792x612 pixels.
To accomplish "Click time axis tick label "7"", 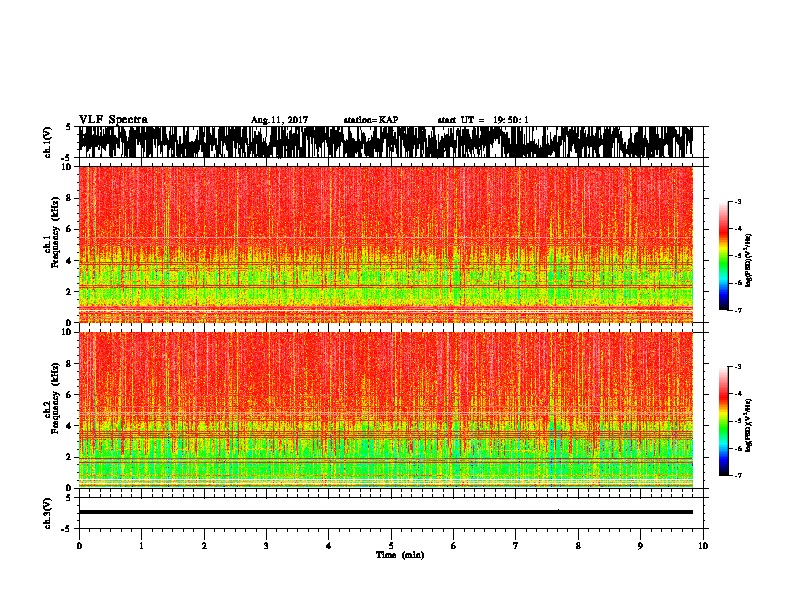I will click(516, 546).
